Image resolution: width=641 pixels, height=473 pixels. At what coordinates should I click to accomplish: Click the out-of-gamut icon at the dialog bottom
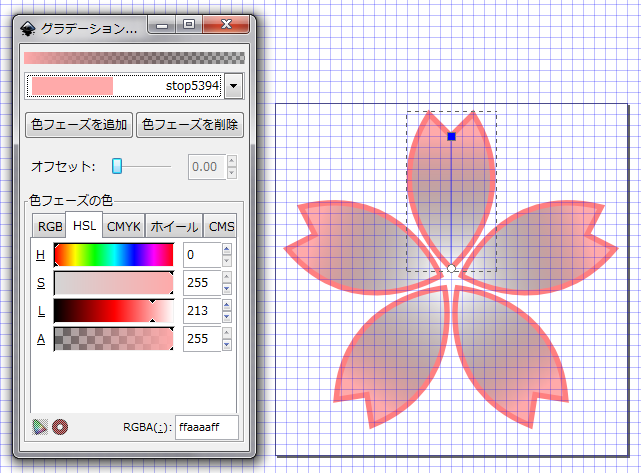coord(60,427)
